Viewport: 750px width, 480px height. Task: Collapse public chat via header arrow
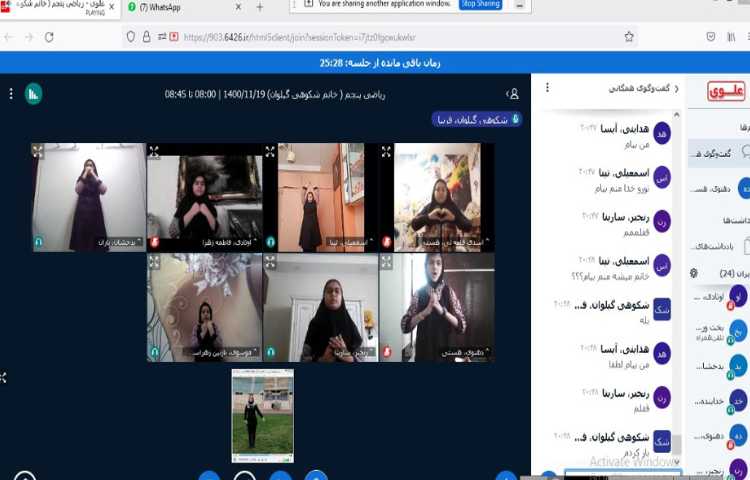coord(677,88)
